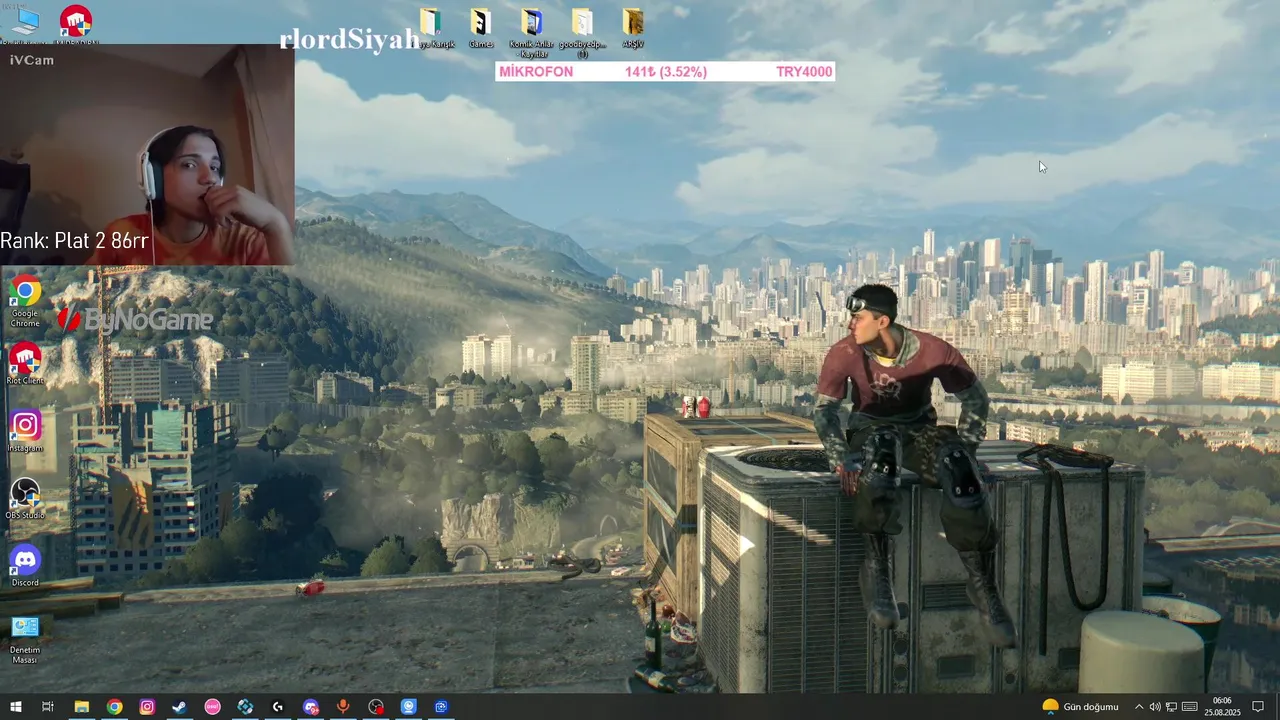This screenshot has height=720, width=1280.
Task: Click the pink osu! taskbar icon
Action: (x=212, y=707)
